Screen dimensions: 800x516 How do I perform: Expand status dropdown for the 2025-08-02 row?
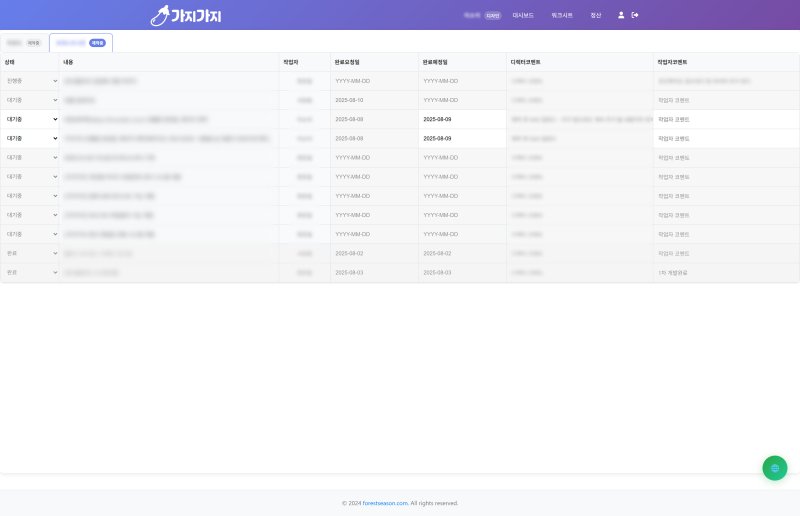point(30,253)
